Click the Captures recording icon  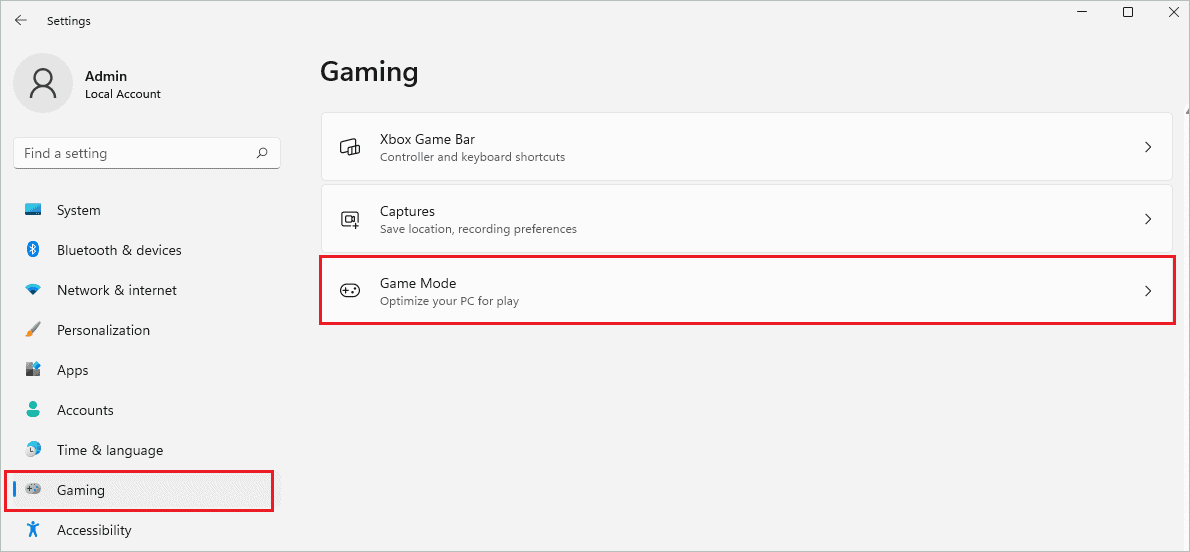350,219
